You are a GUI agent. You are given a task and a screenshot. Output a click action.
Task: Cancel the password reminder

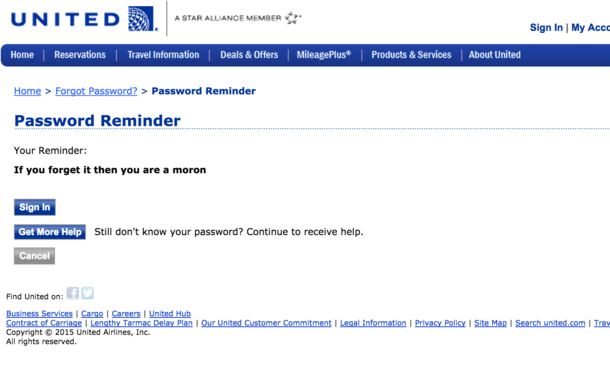click(x=34, y=256)
